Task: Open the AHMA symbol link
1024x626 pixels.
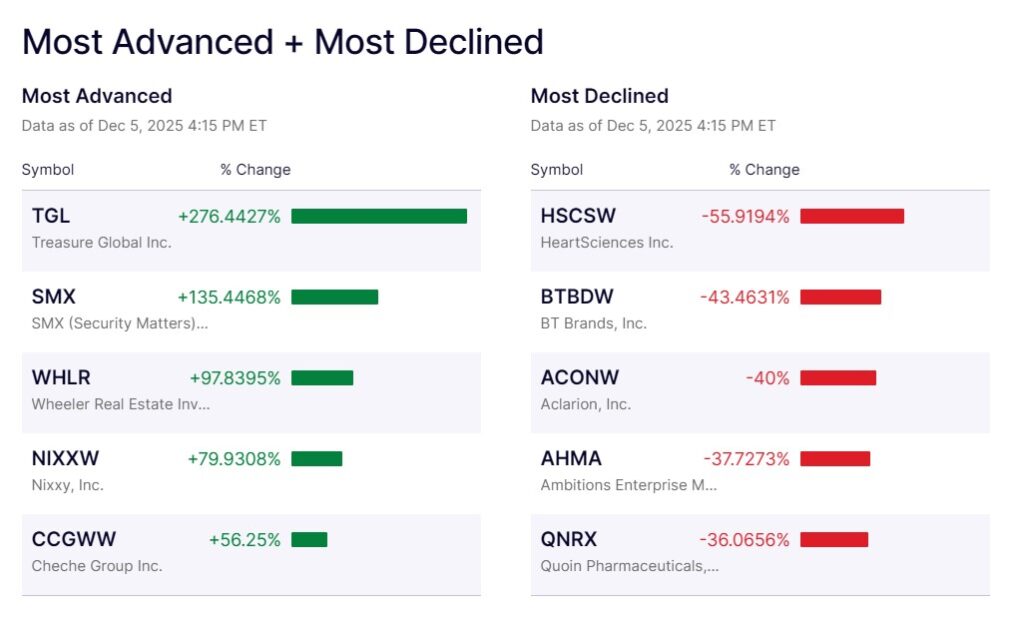Action: (x=571, y=459)
